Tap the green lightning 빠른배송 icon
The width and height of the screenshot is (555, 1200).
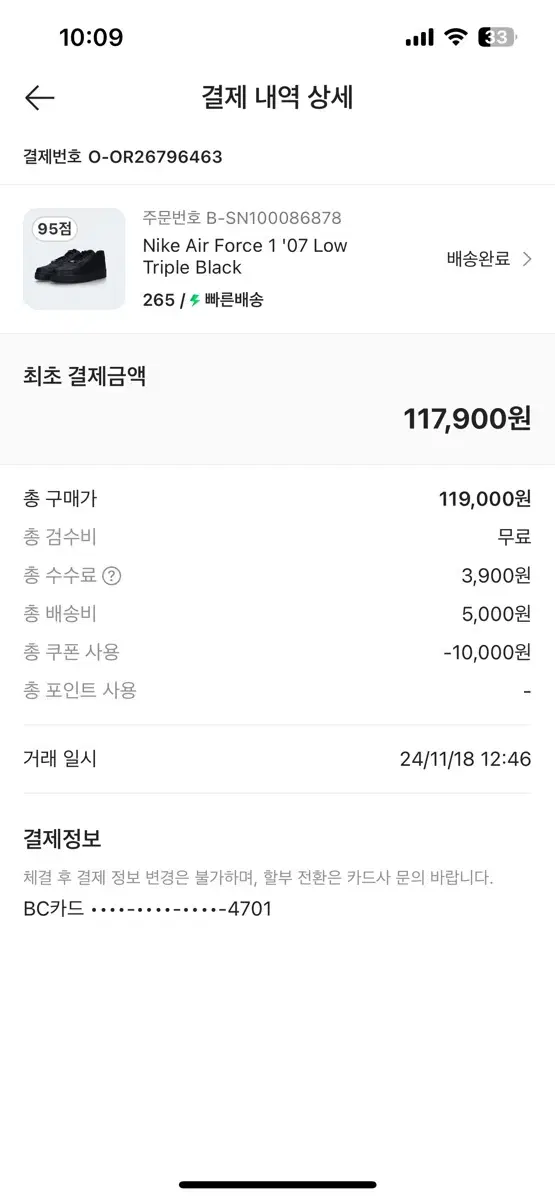pyautogui.click(x=195, y=300)
